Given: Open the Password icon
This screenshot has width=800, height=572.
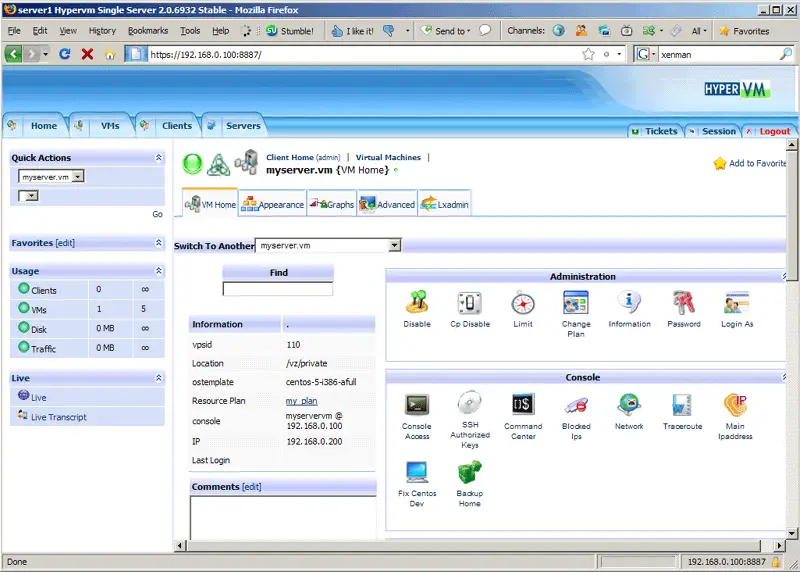Looking at the screenshot, I should click(x=683, y=303).
